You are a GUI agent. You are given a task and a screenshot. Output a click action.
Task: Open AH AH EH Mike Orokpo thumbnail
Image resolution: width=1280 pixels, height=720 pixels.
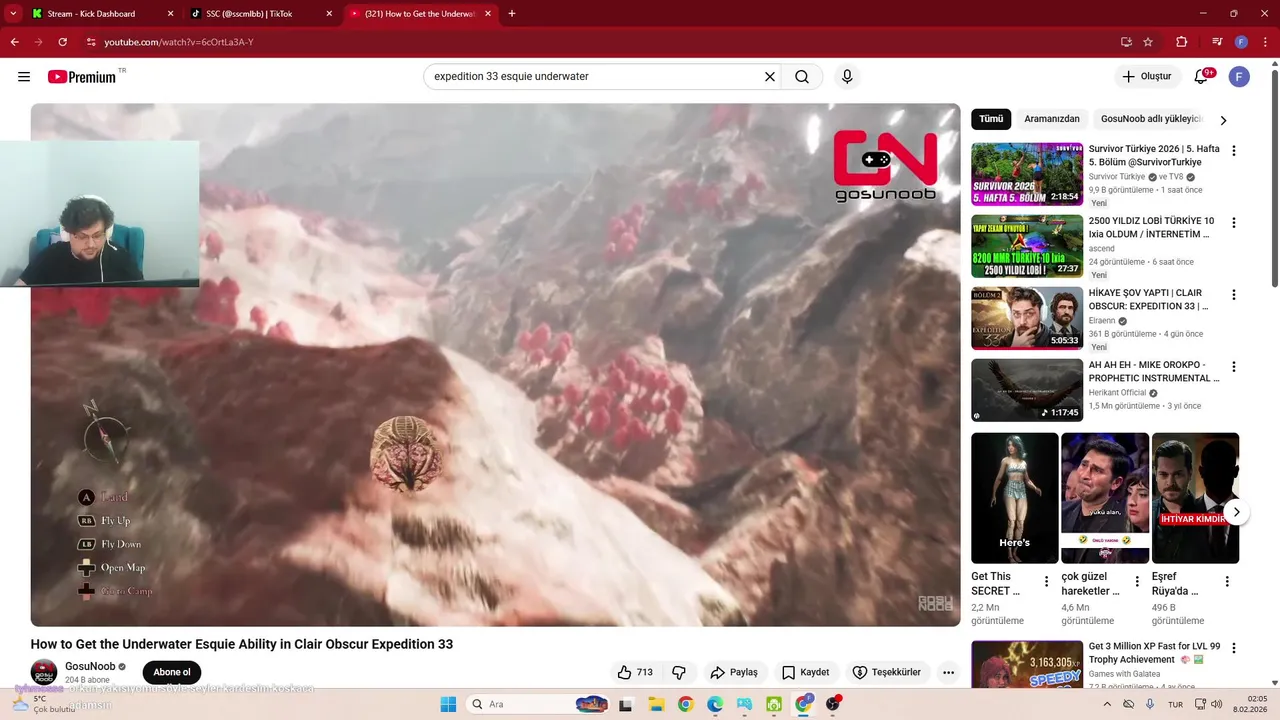1027,390
